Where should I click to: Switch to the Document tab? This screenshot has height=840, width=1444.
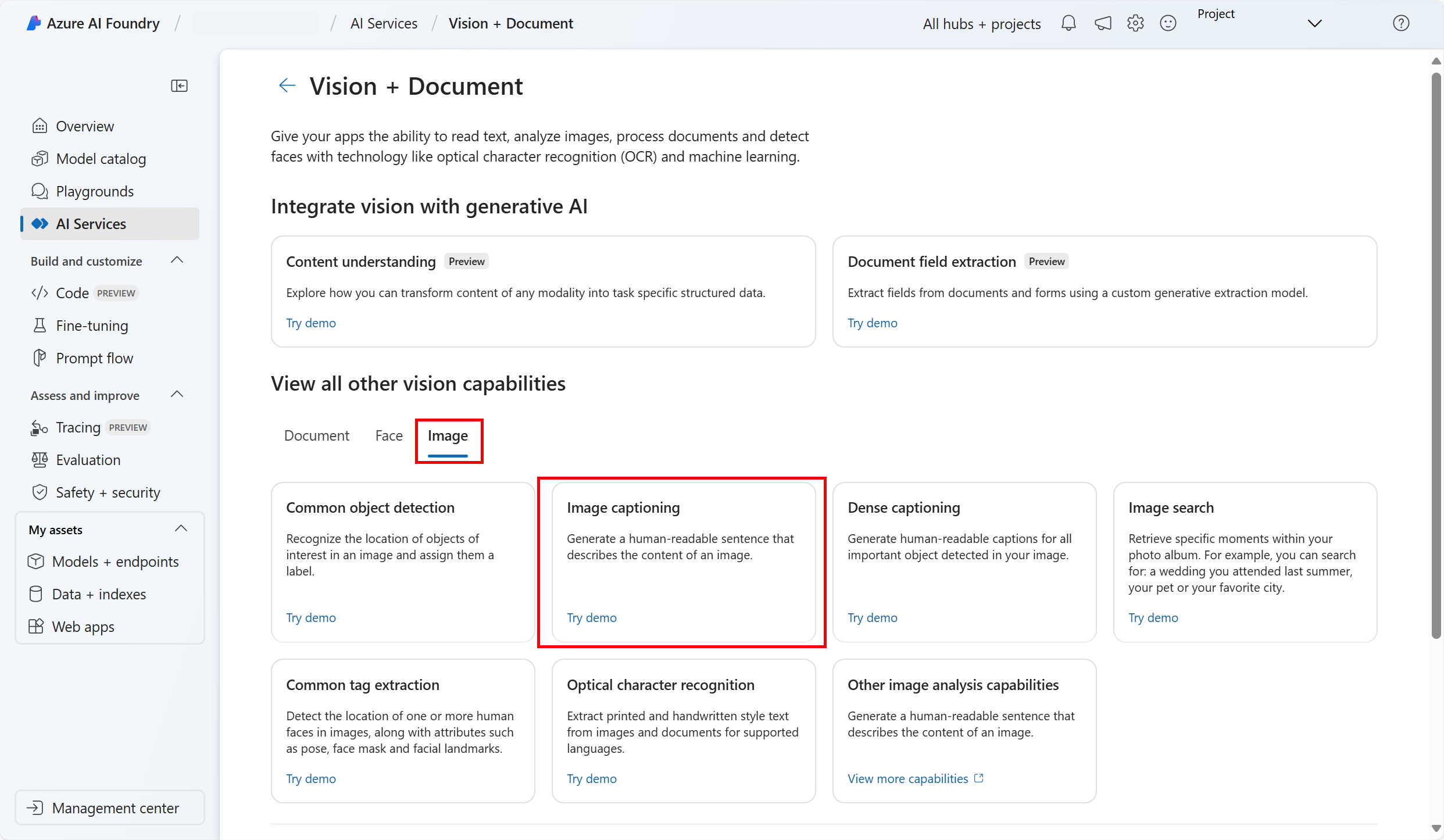tap(316, 435)
